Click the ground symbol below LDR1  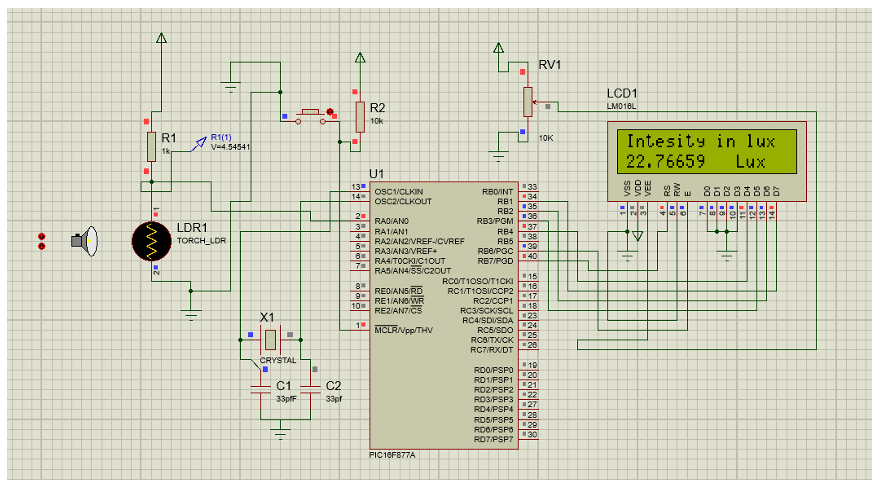[x=191, y=315]
